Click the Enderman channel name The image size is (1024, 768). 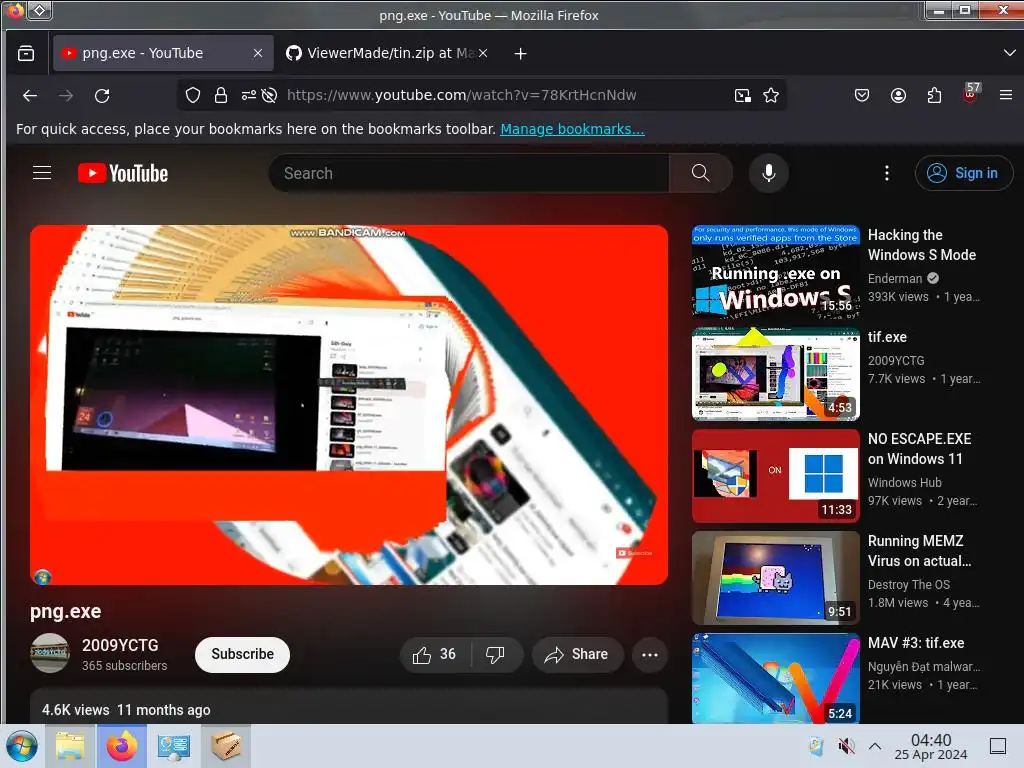point(895,278)
